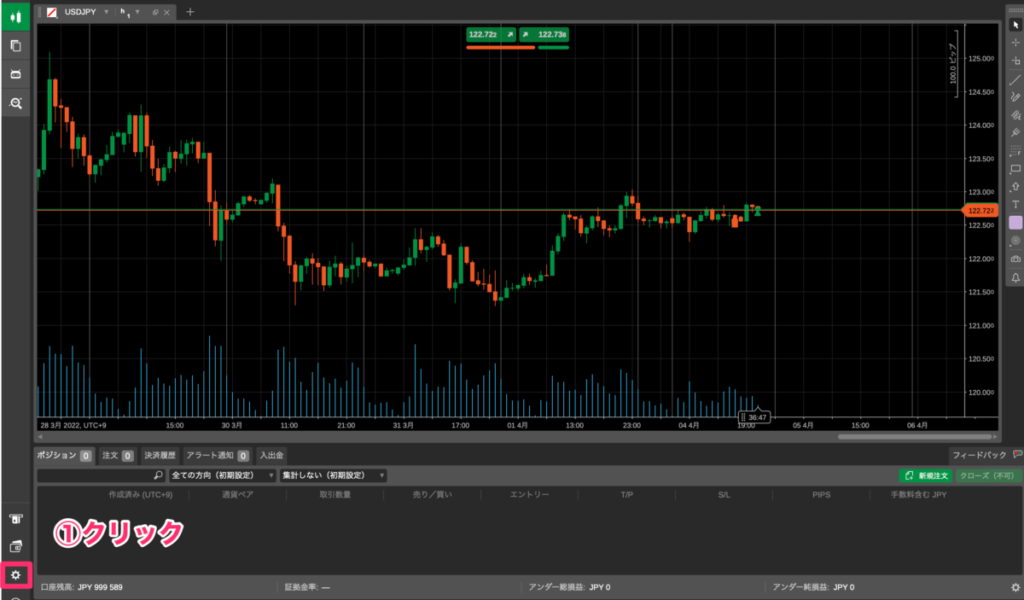Viewport: 1024px width, 600px height.
Task: Select the measure tool below crosshair
Action: tap(1016, 61)
